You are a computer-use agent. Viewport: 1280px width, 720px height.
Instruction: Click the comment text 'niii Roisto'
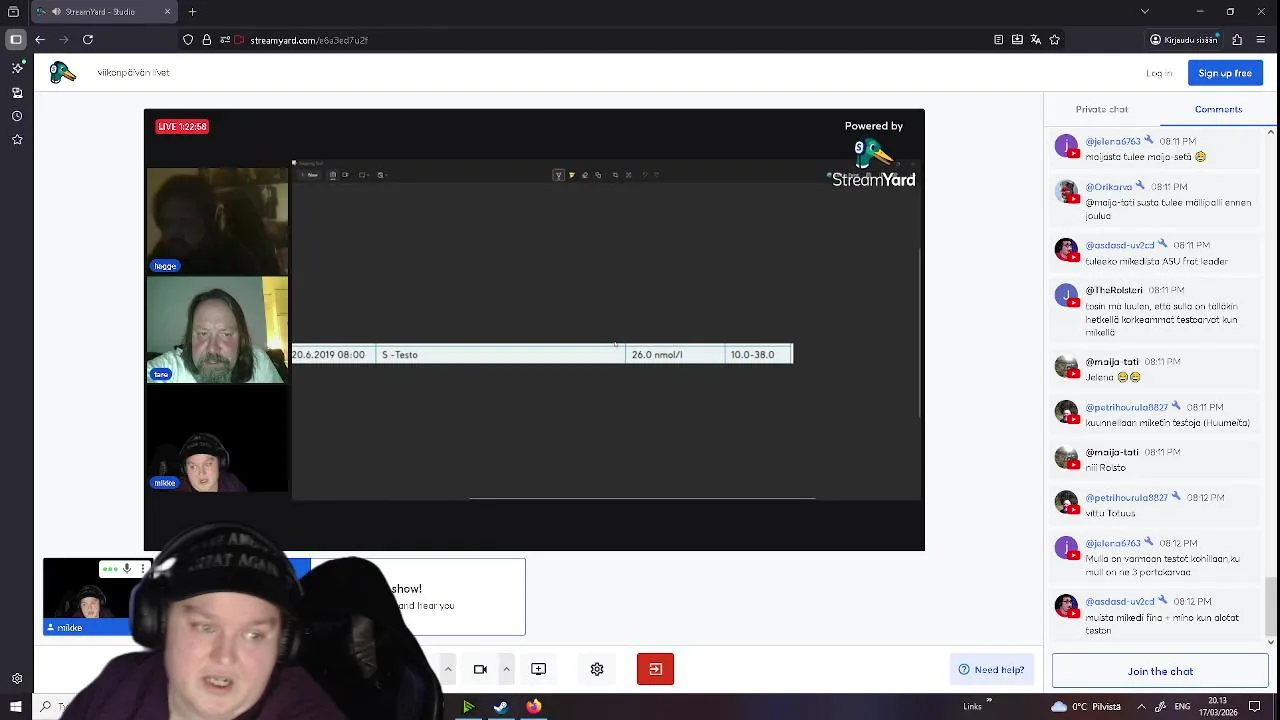click(1106, 467)
